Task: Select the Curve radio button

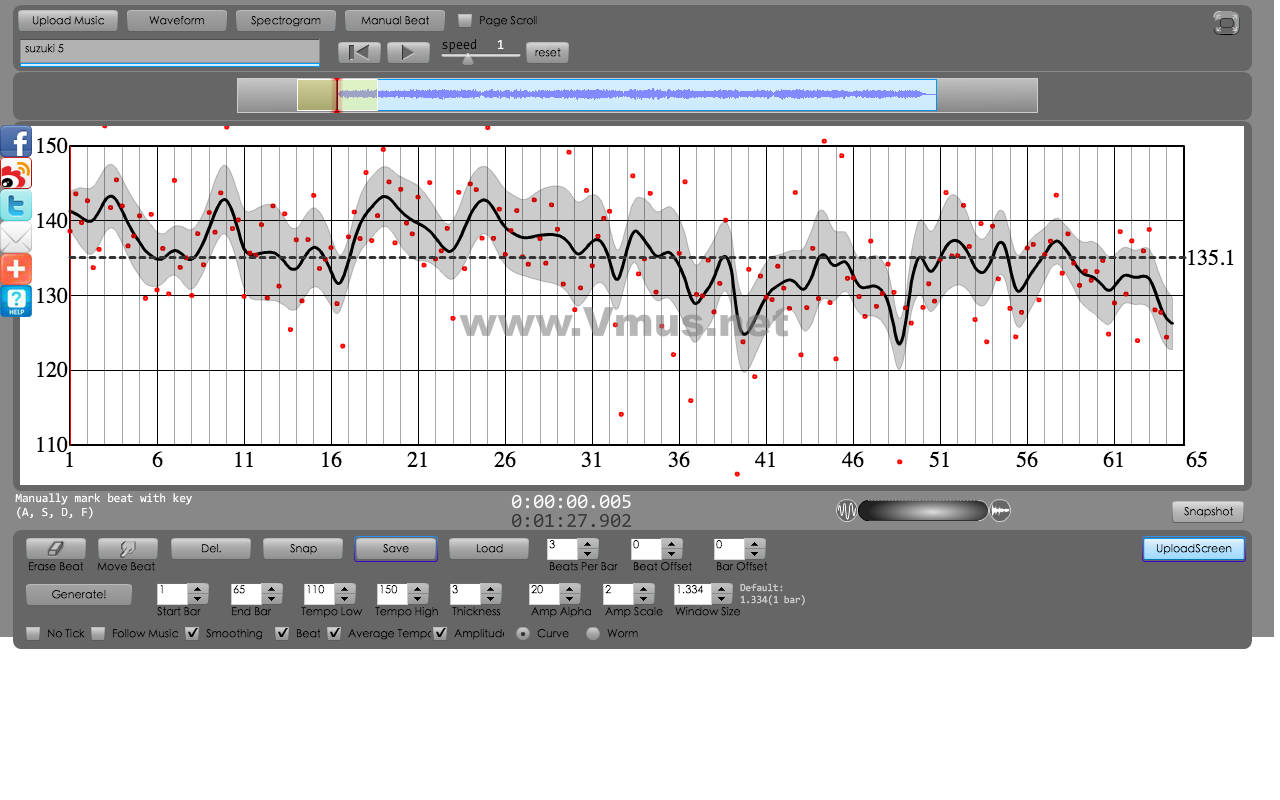Action: [x=523, y=633]
